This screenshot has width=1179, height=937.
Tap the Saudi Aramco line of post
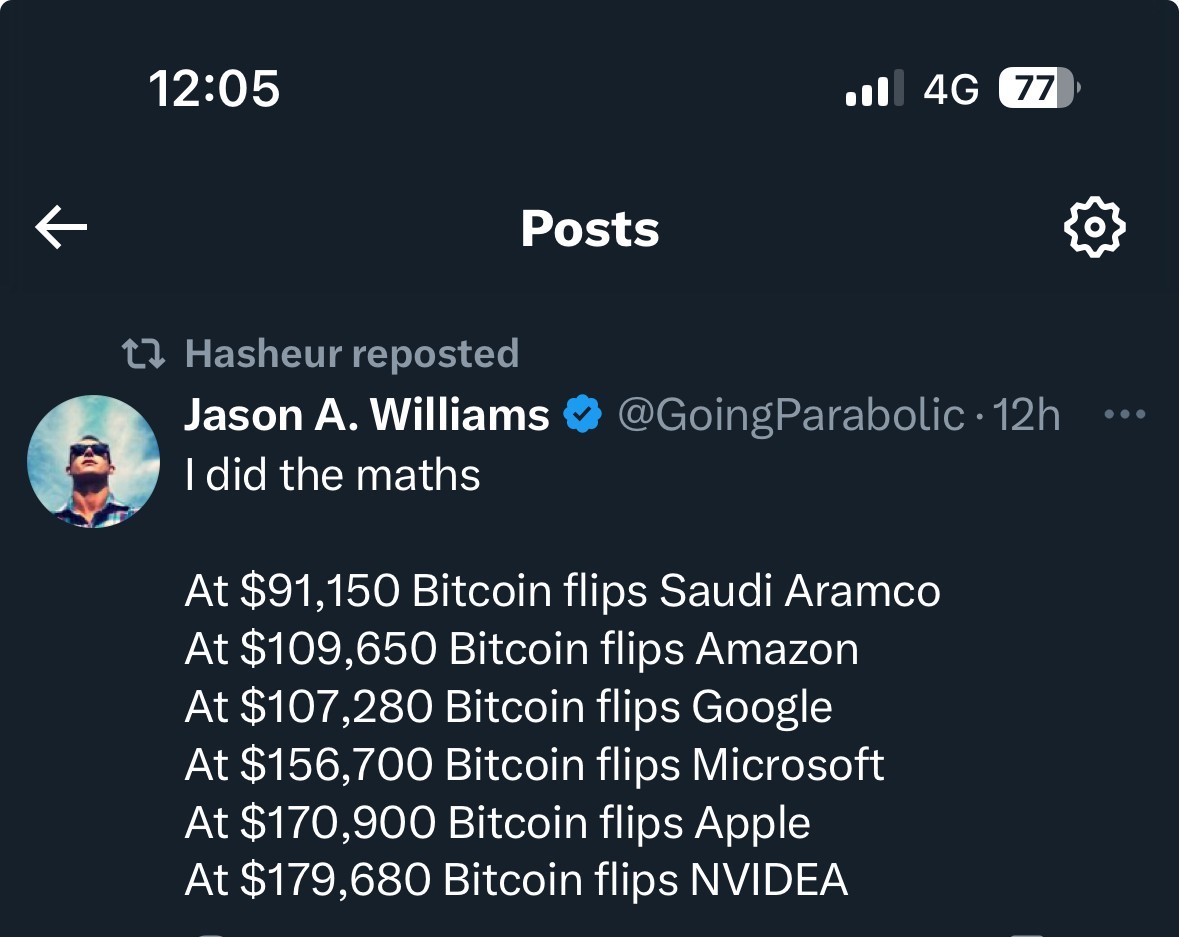coord(562,591)
